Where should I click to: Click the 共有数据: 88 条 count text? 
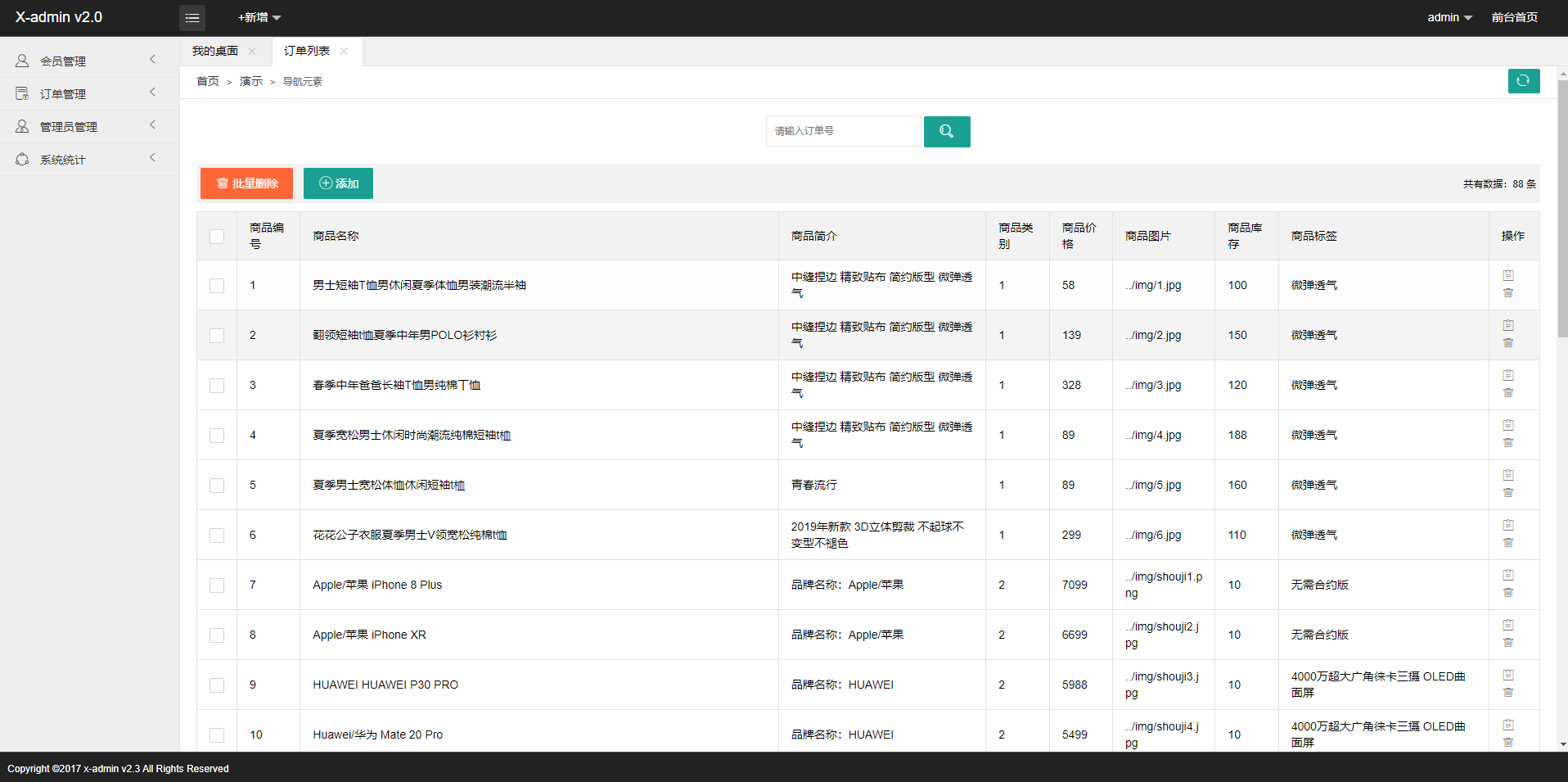[x=1499, y=184]
